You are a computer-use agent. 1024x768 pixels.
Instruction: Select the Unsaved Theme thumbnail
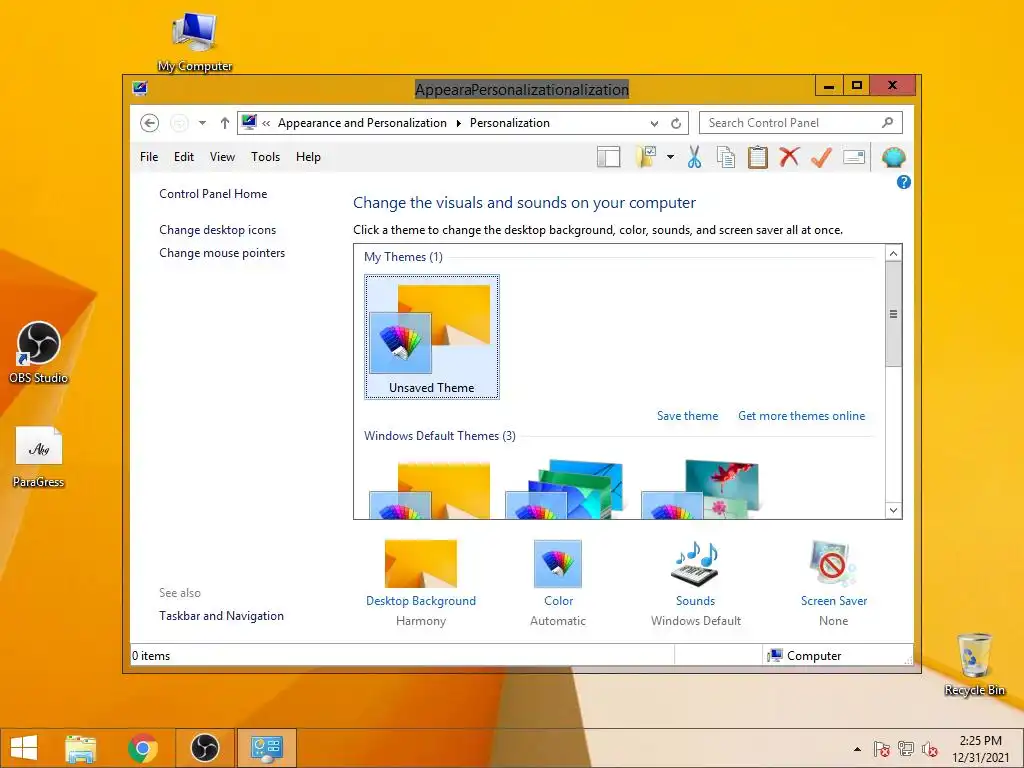click(432, 337)
